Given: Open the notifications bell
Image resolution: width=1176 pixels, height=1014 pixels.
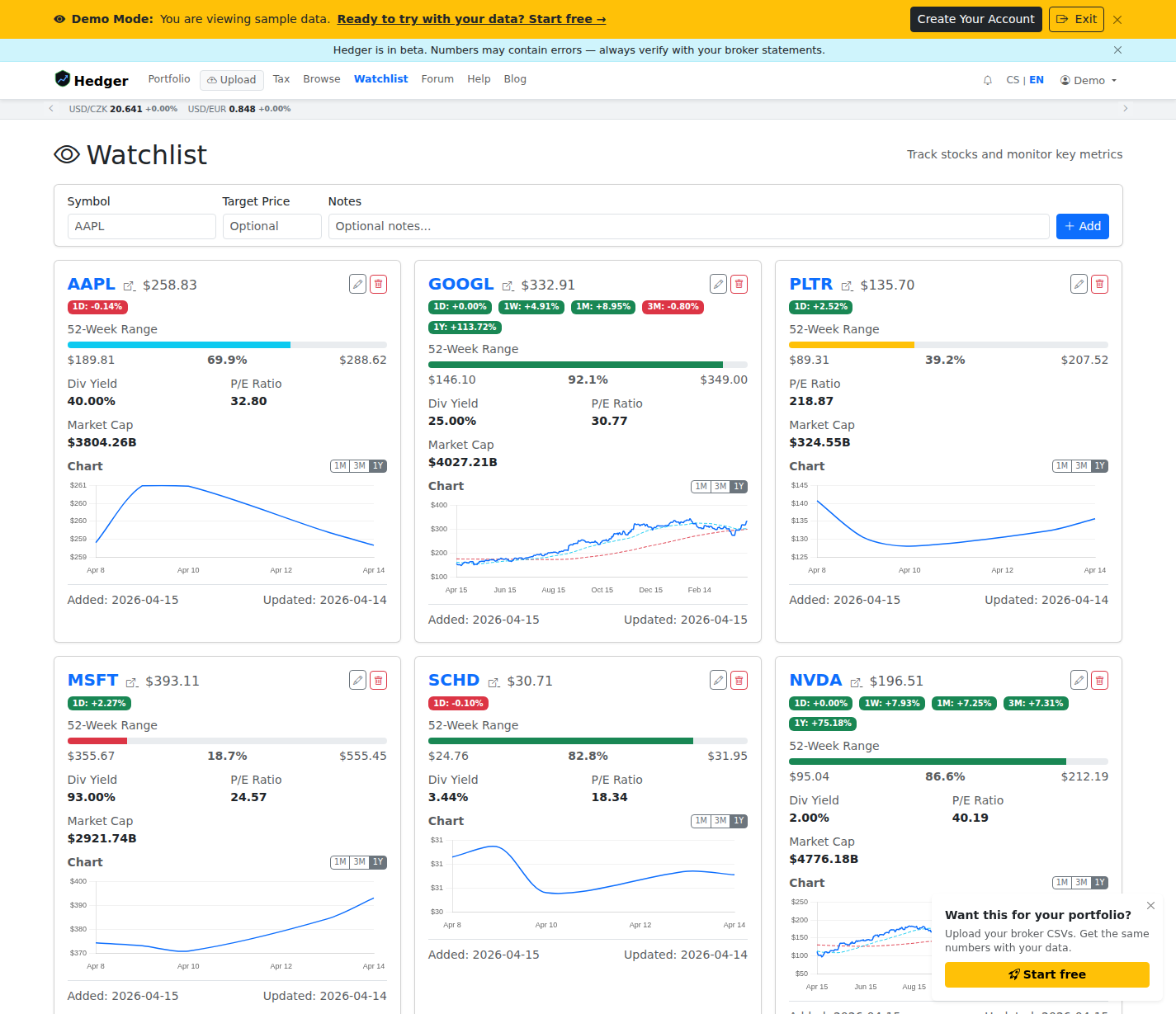Looking at the screenshot, I should [x=988, y=80].
